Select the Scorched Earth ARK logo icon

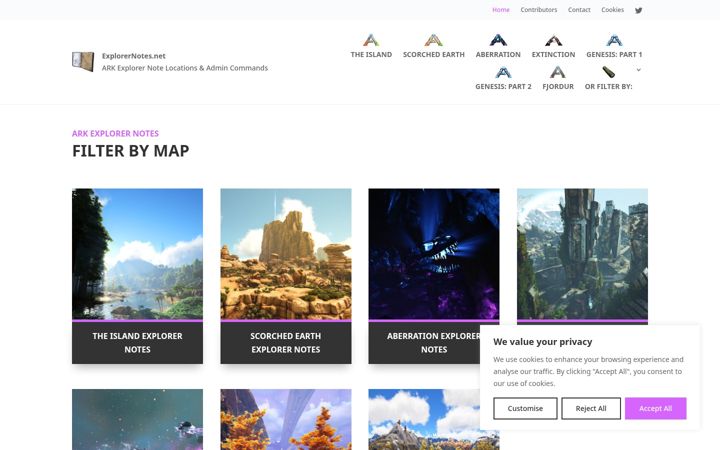(433, 40)
